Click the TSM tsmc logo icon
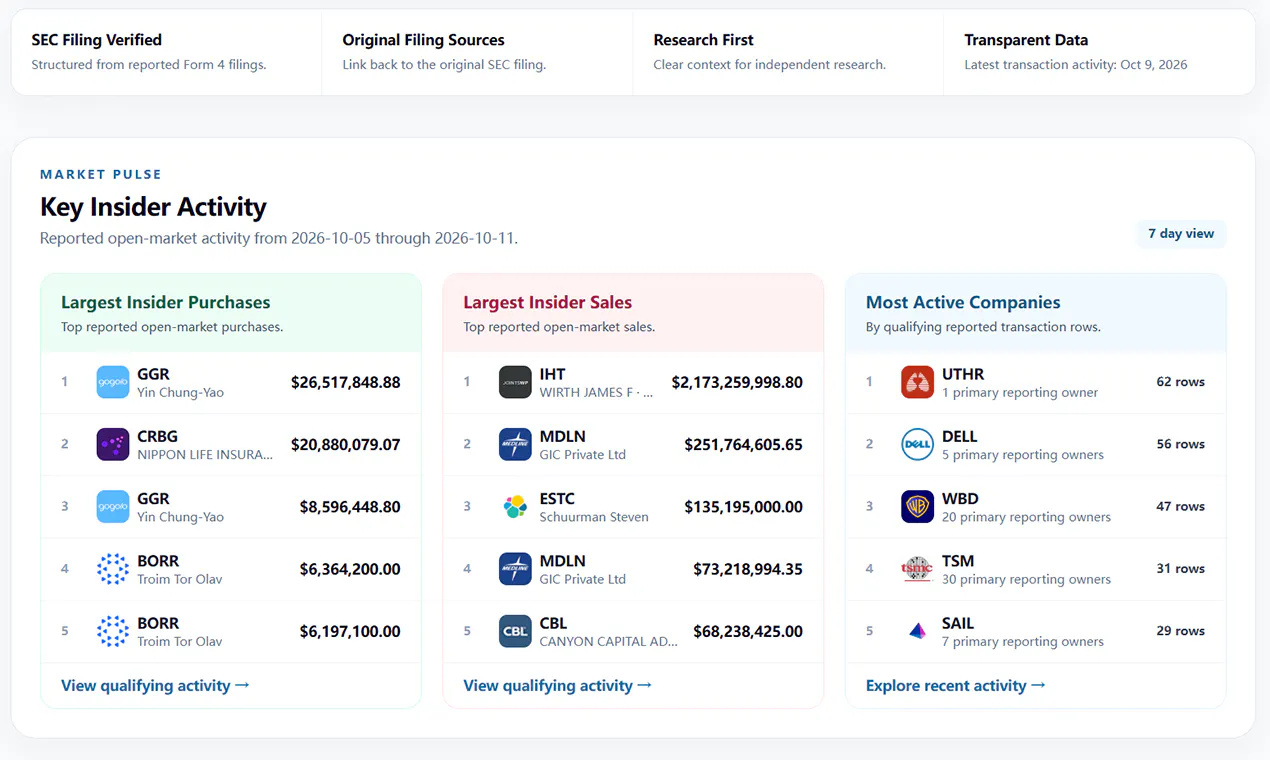This screenshot has height=760, width=1270. click(x=917, y=569)
